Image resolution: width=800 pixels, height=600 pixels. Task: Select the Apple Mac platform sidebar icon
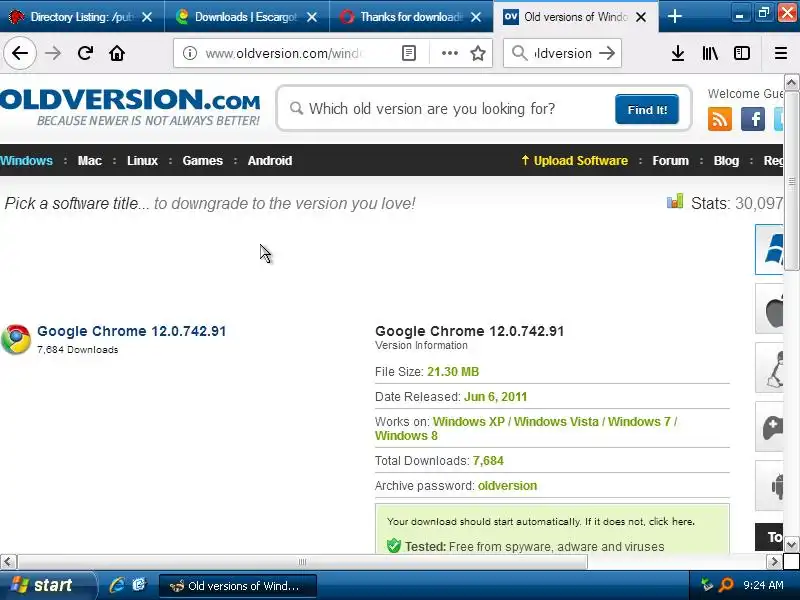pyautogui.click(x=769, y=309)
